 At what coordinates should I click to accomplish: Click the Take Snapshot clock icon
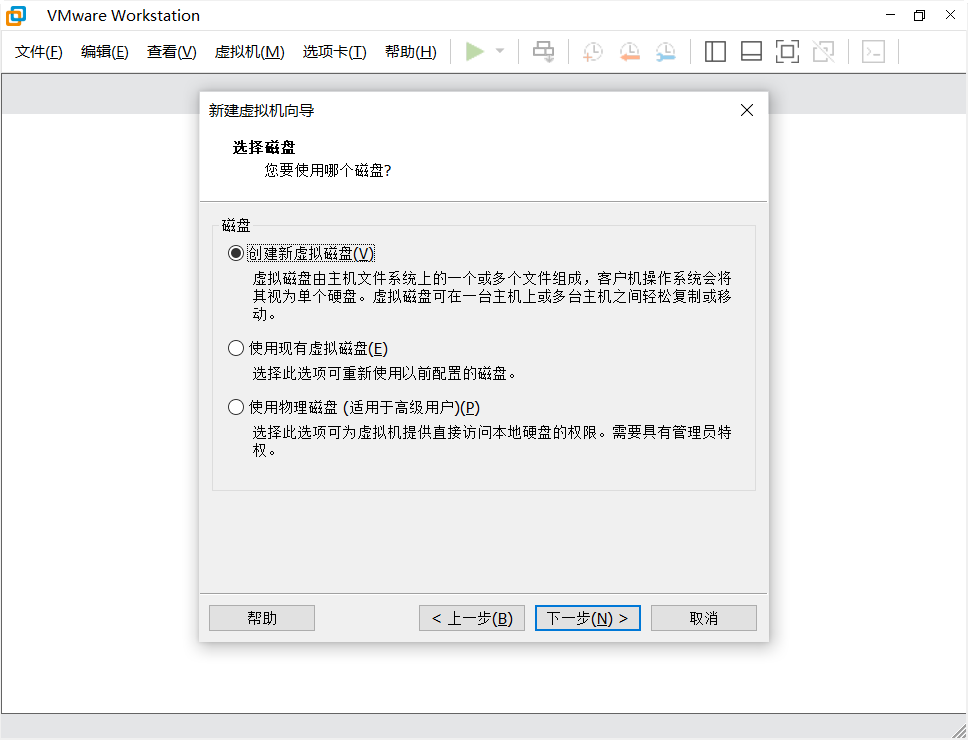tap(593, 52)
